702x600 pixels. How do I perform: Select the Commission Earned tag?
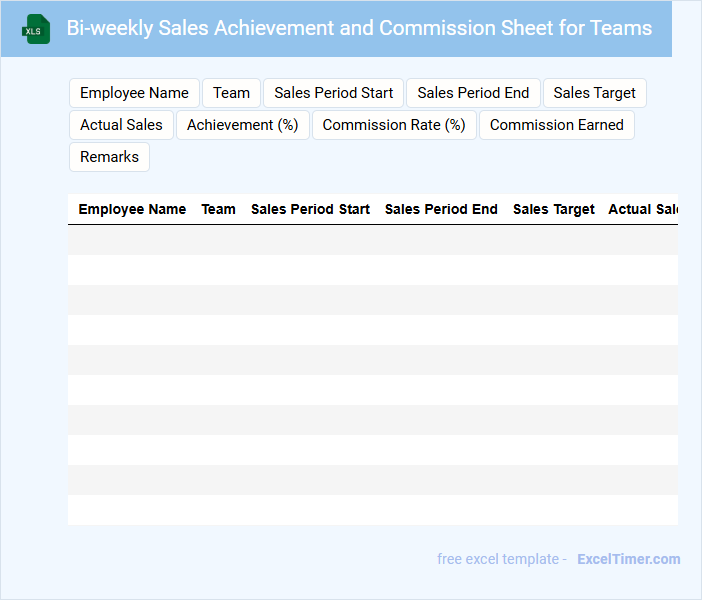pos(556,125)
